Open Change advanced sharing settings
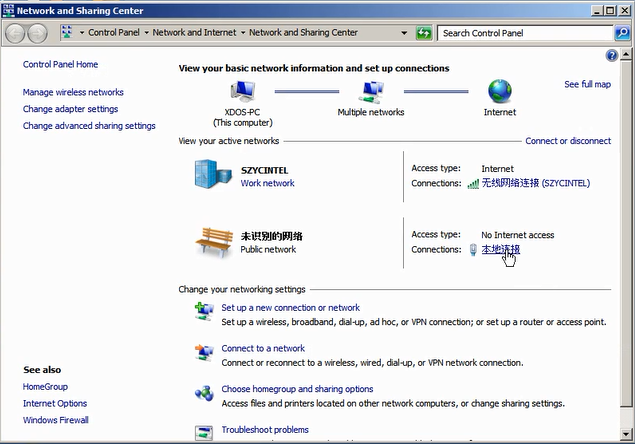635x444 pixels. tap(89, 126)
